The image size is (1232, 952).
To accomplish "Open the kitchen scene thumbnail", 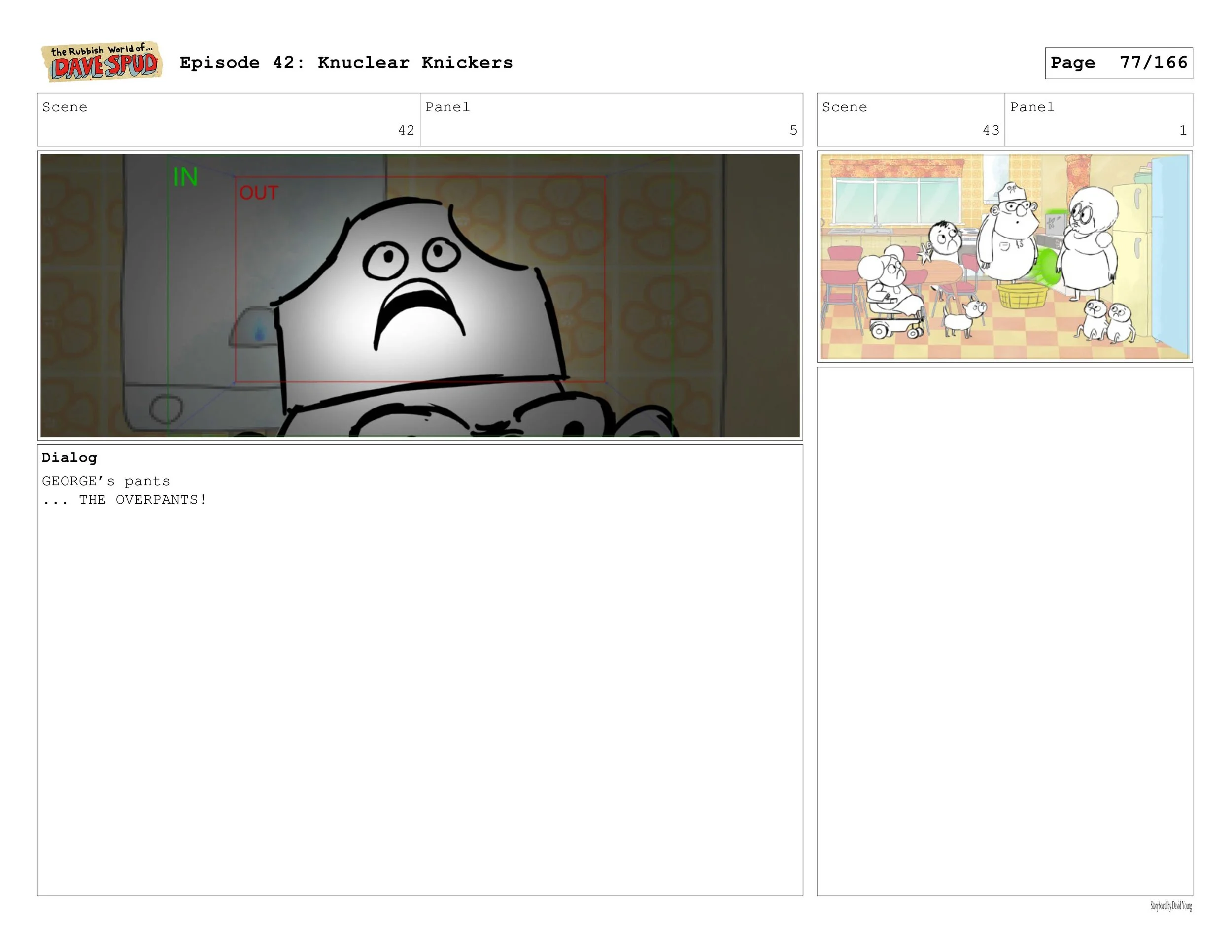I will pyautogui.click(x=1004, y=257).
